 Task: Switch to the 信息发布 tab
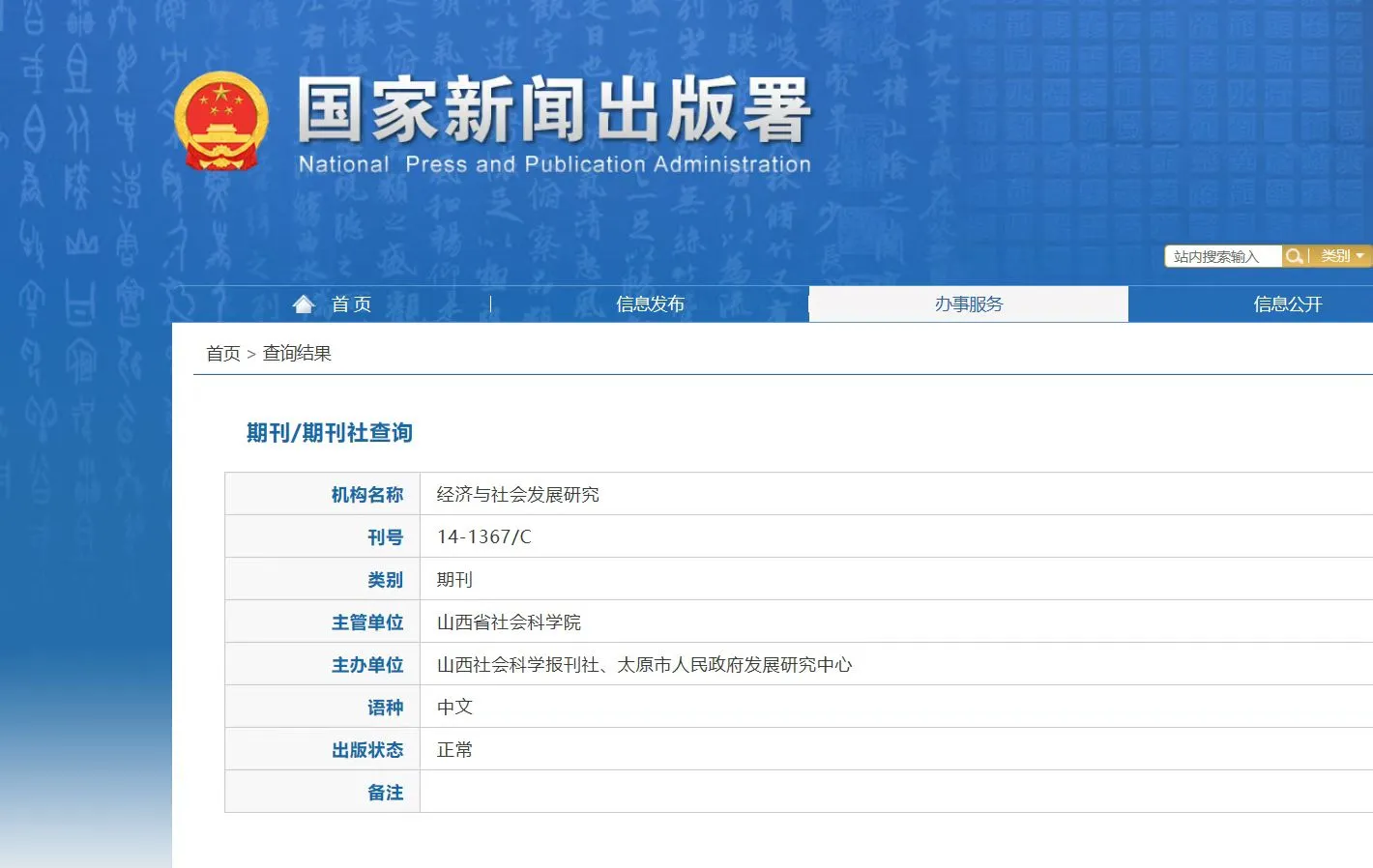point(650,303)
